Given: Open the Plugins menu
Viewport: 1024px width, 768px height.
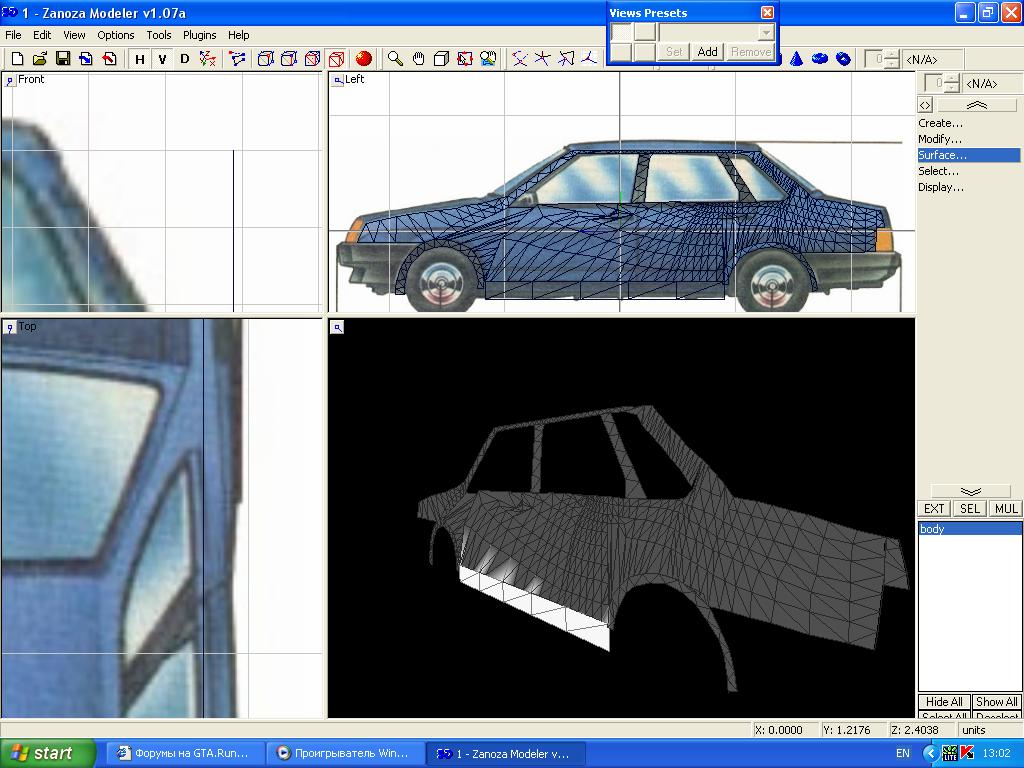Looking at the screenshot, I should (x=200, y=35).
